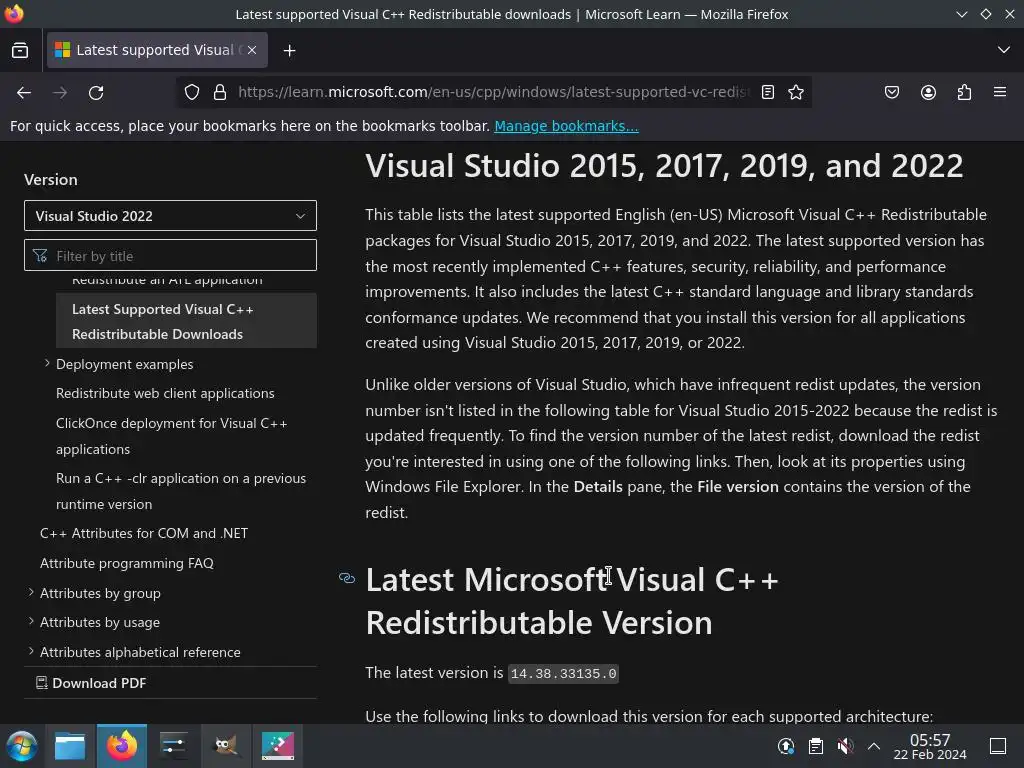This screenshot has width=1024, height=768.
Task: Open Attribute programming FAQ
Action: [x=127, y=563]
